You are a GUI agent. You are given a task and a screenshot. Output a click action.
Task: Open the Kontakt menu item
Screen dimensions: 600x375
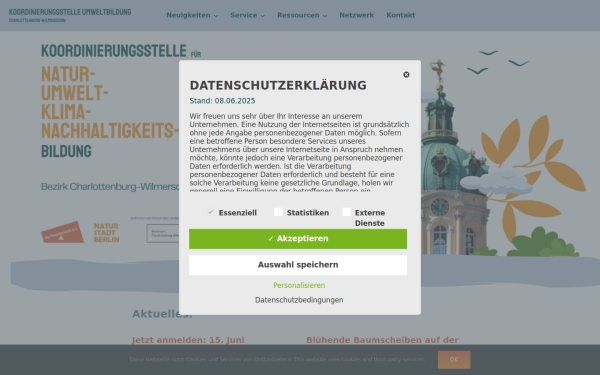tap(401, 15)
